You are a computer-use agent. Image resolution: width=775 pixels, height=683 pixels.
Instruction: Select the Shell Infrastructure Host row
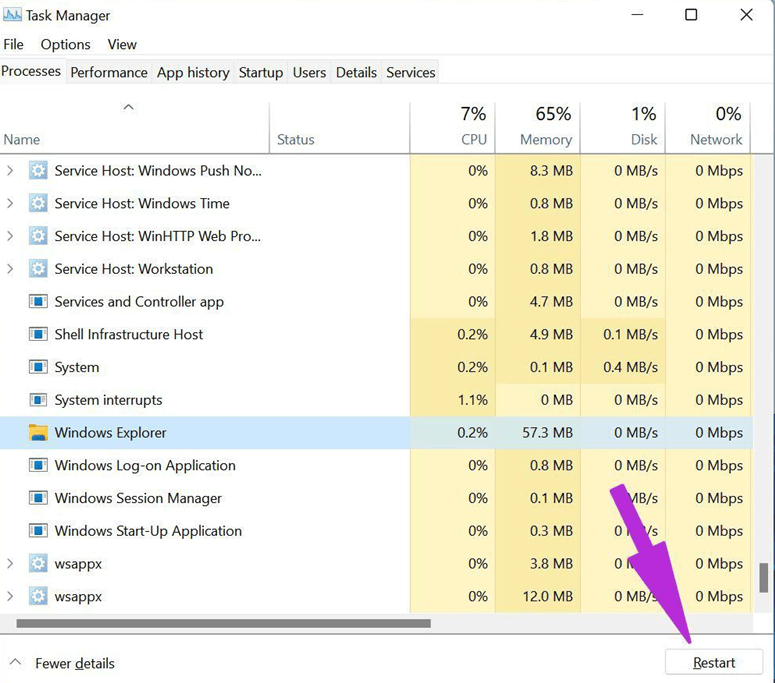point(376,334)
